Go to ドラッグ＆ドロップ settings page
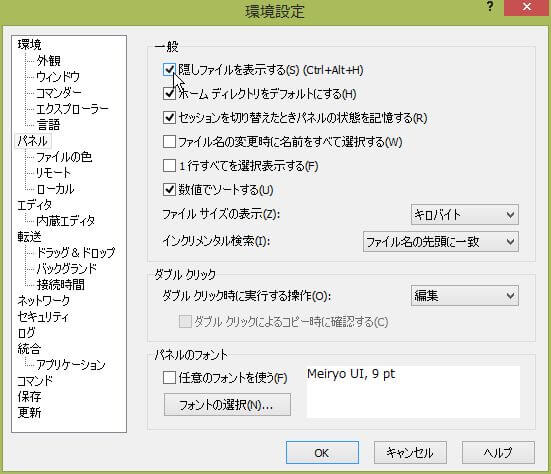This screenshot has width=551, height=474. coord(76,253)
